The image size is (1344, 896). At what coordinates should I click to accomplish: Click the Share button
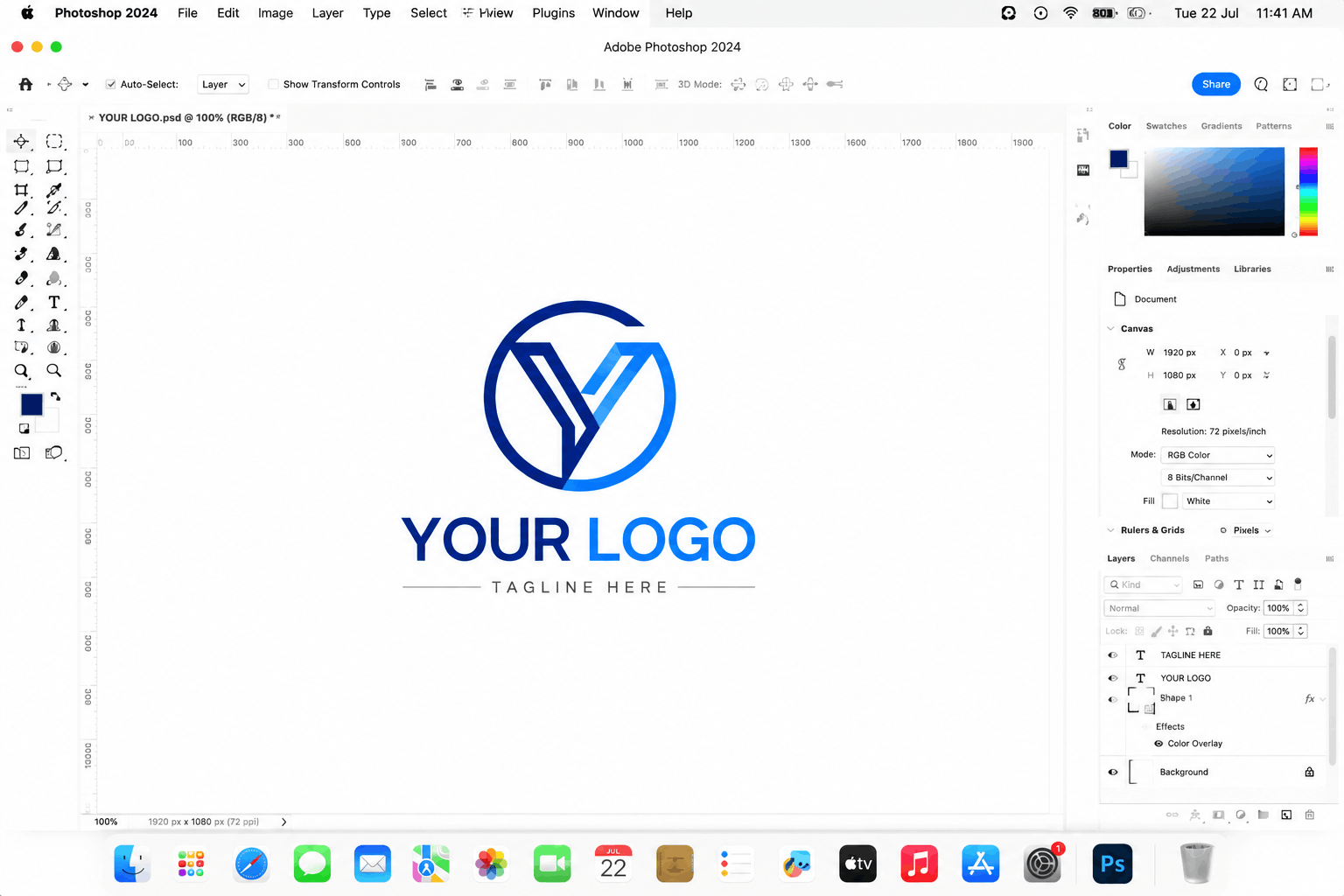pyautogui.click(x=1216, y=84)
